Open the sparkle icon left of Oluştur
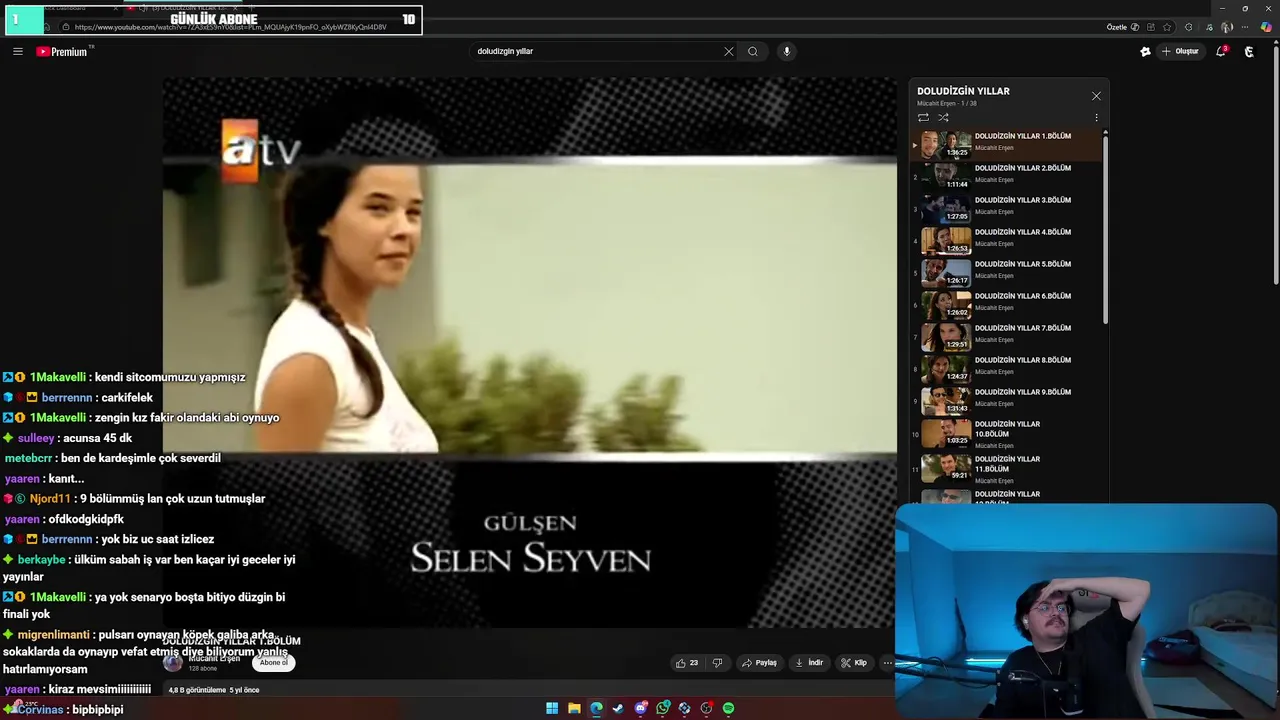 (1145, 51)
